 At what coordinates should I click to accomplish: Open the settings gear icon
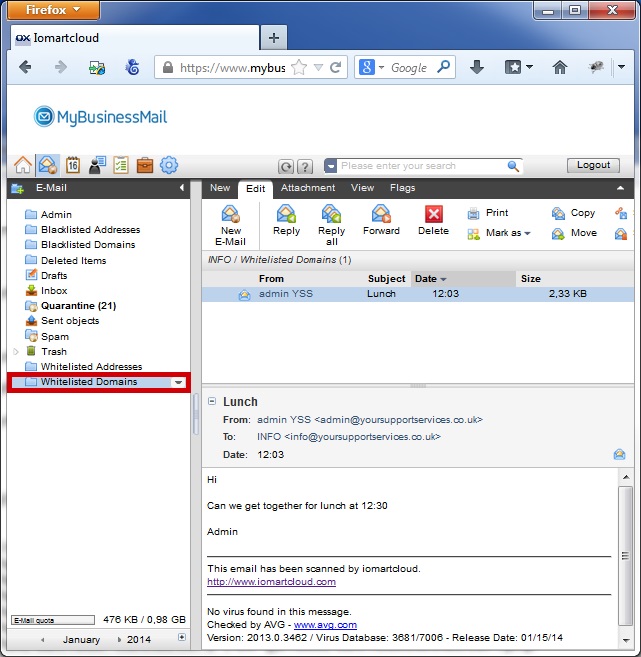169,165
